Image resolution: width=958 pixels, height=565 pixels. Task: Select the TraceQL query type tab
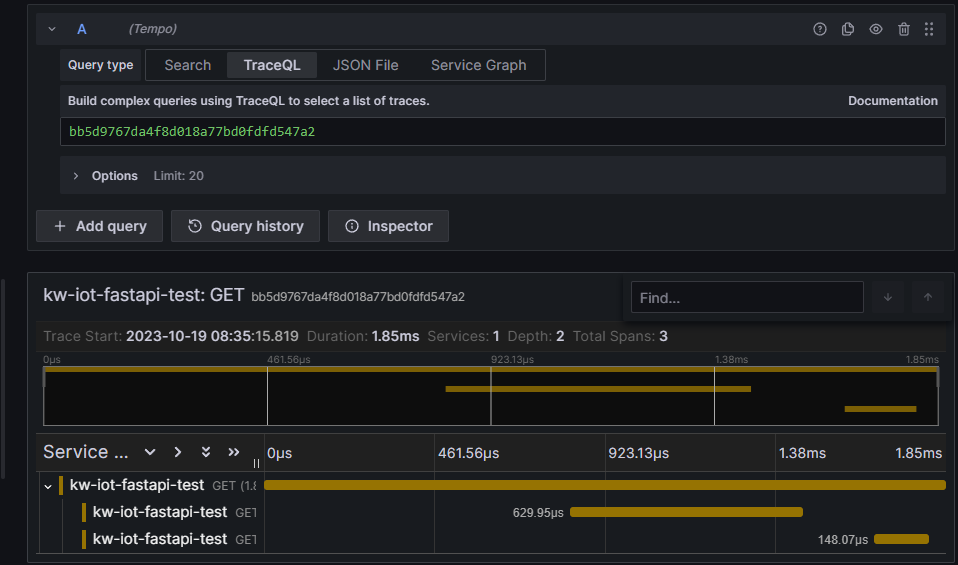272,65
